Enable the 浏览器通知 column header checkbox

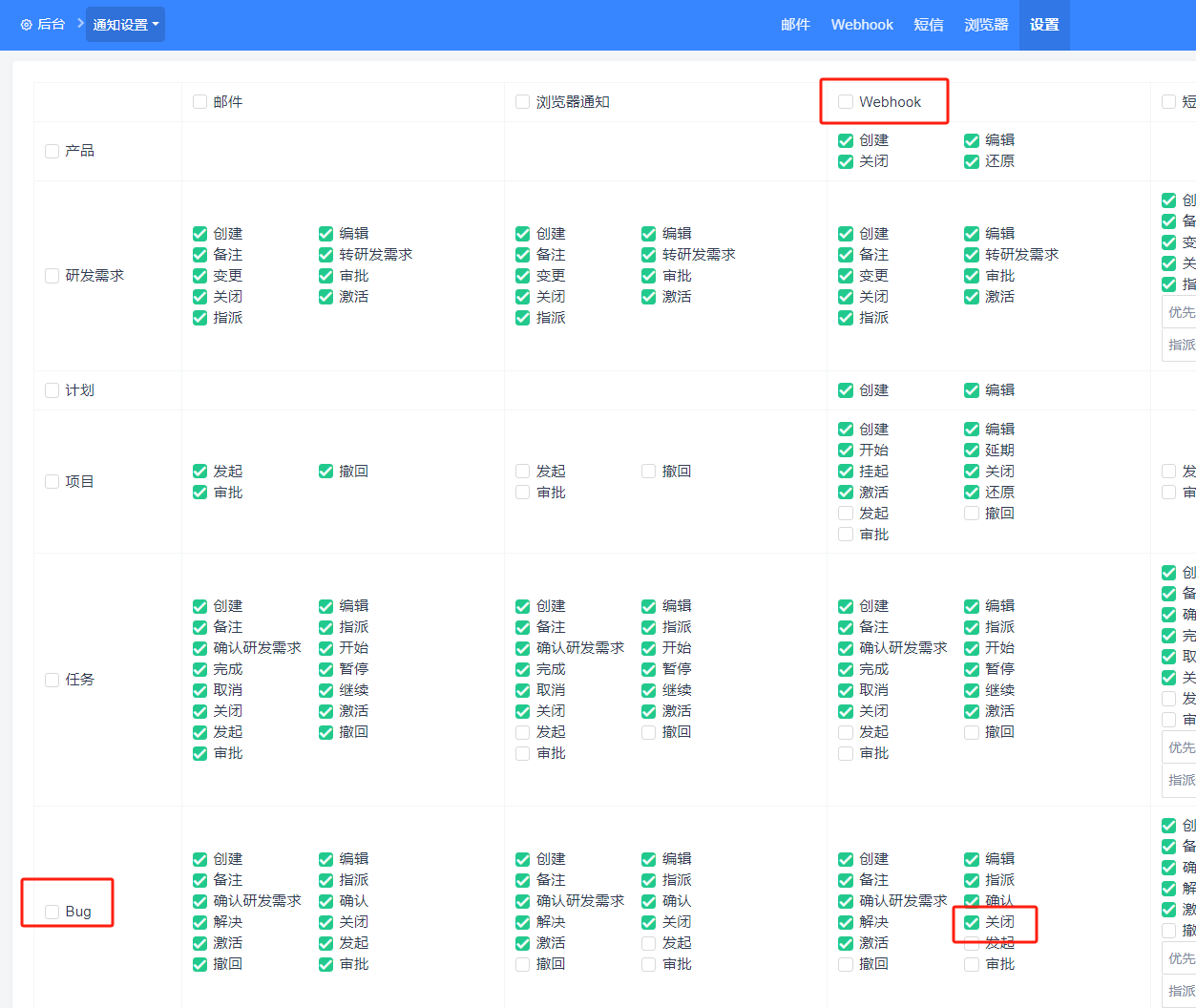(523, 102)
